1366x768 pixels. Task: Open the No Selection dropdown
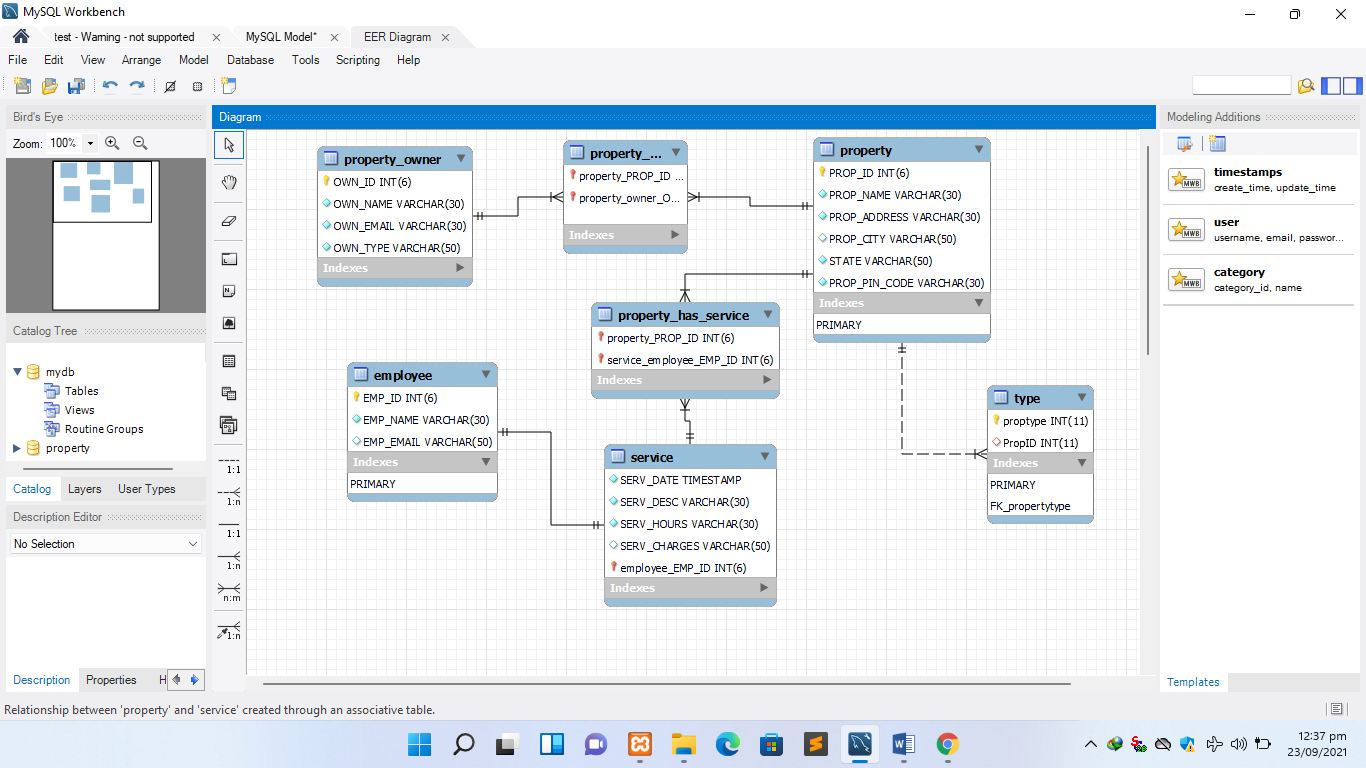(104, 544)
